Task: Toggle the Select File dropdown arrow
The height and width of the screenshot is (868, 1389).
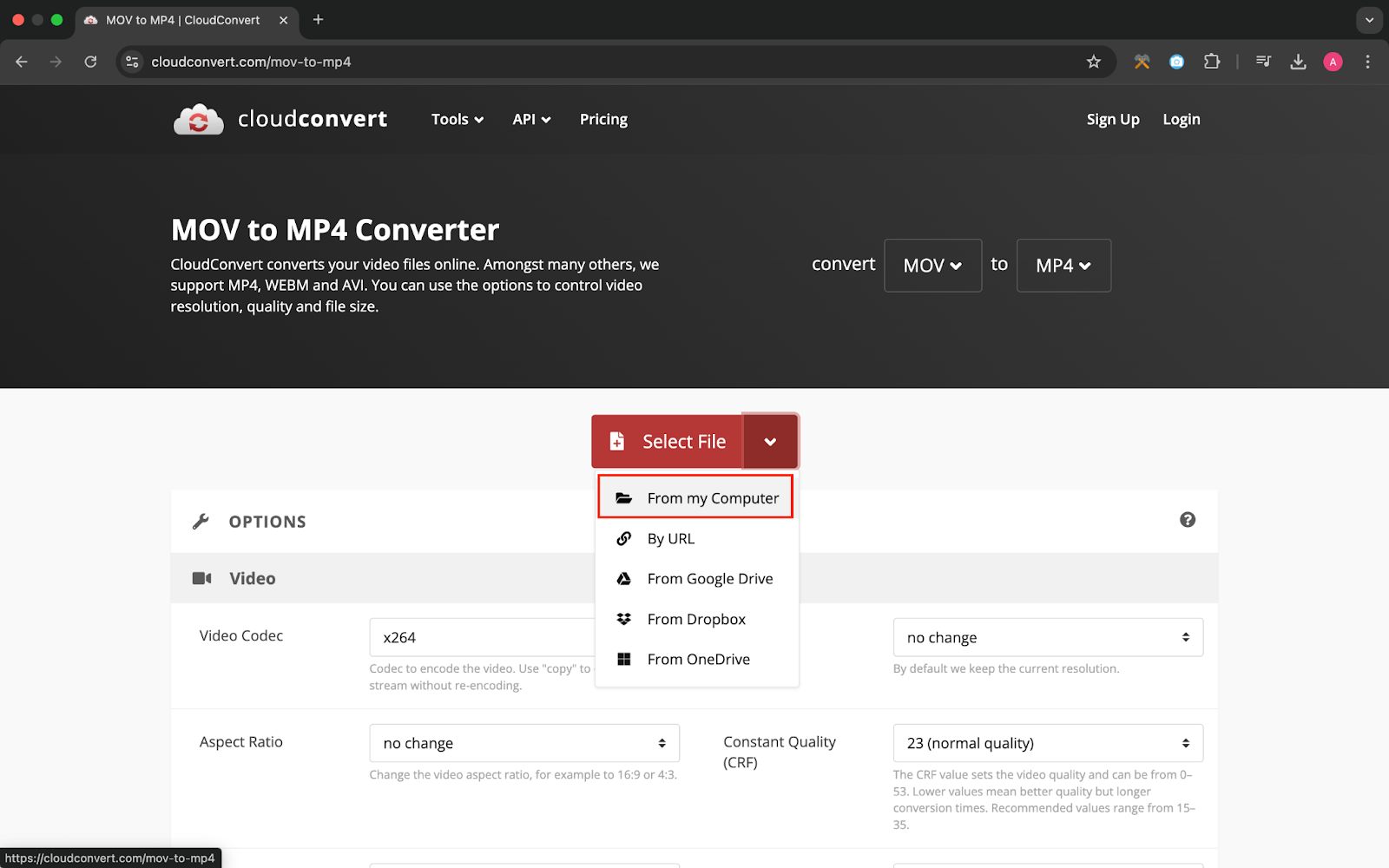Action: 770,442
